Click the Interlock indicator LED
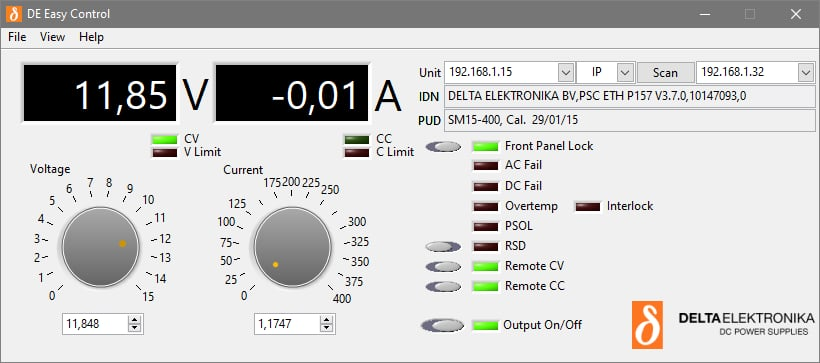Viewport: 820px width, 363px height. (588, 207)
